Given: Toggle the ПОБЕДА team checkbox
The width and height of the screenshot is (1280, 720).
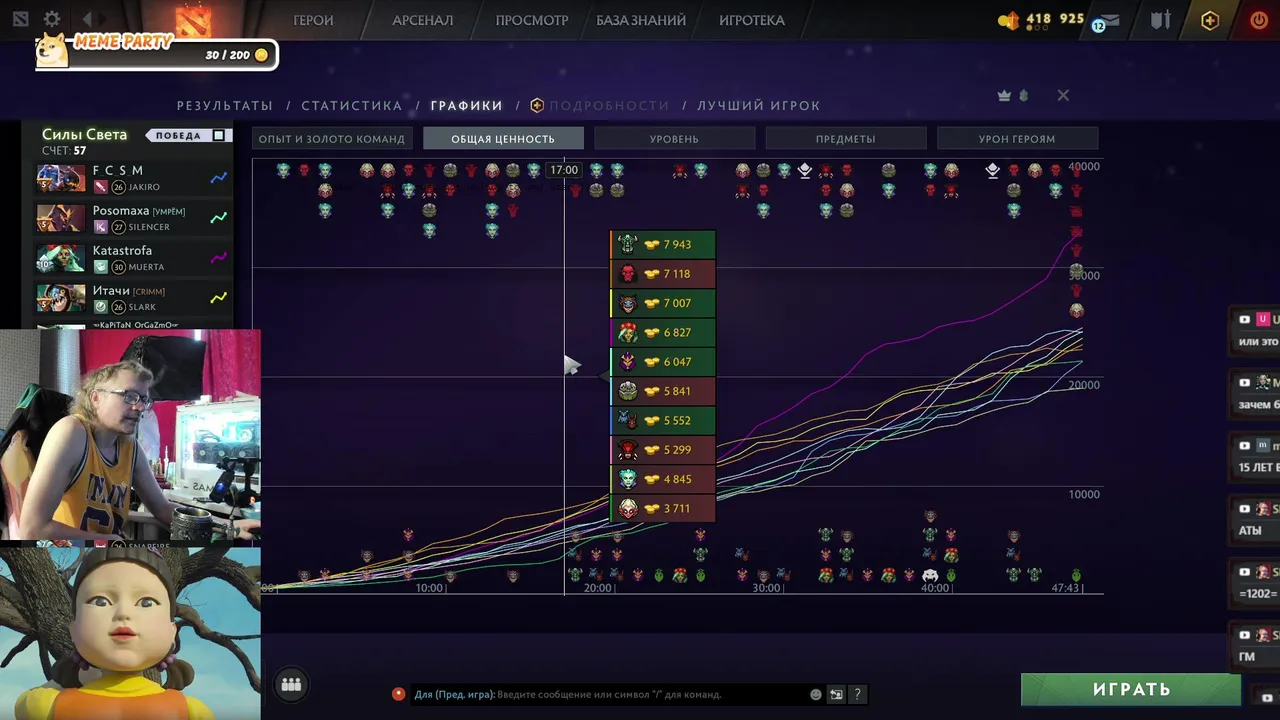Looking at the screenshot, I should [x=219, y=135].
